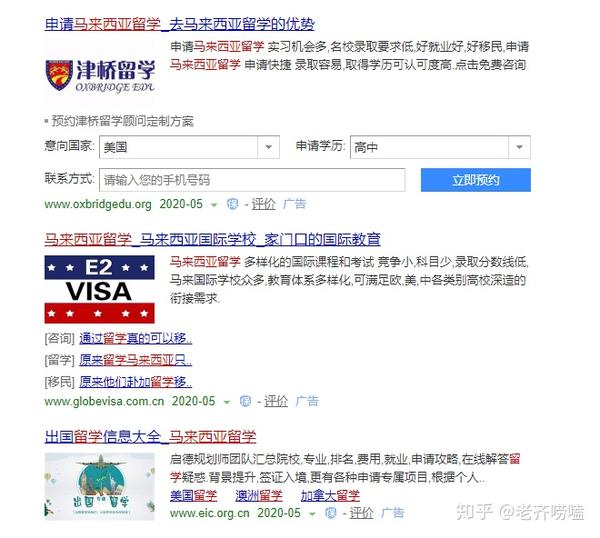This screenshot has width=600, height=538.
Task: Expand the 申请学历 dropdown showing 高中
Action: tap(440, 147)
